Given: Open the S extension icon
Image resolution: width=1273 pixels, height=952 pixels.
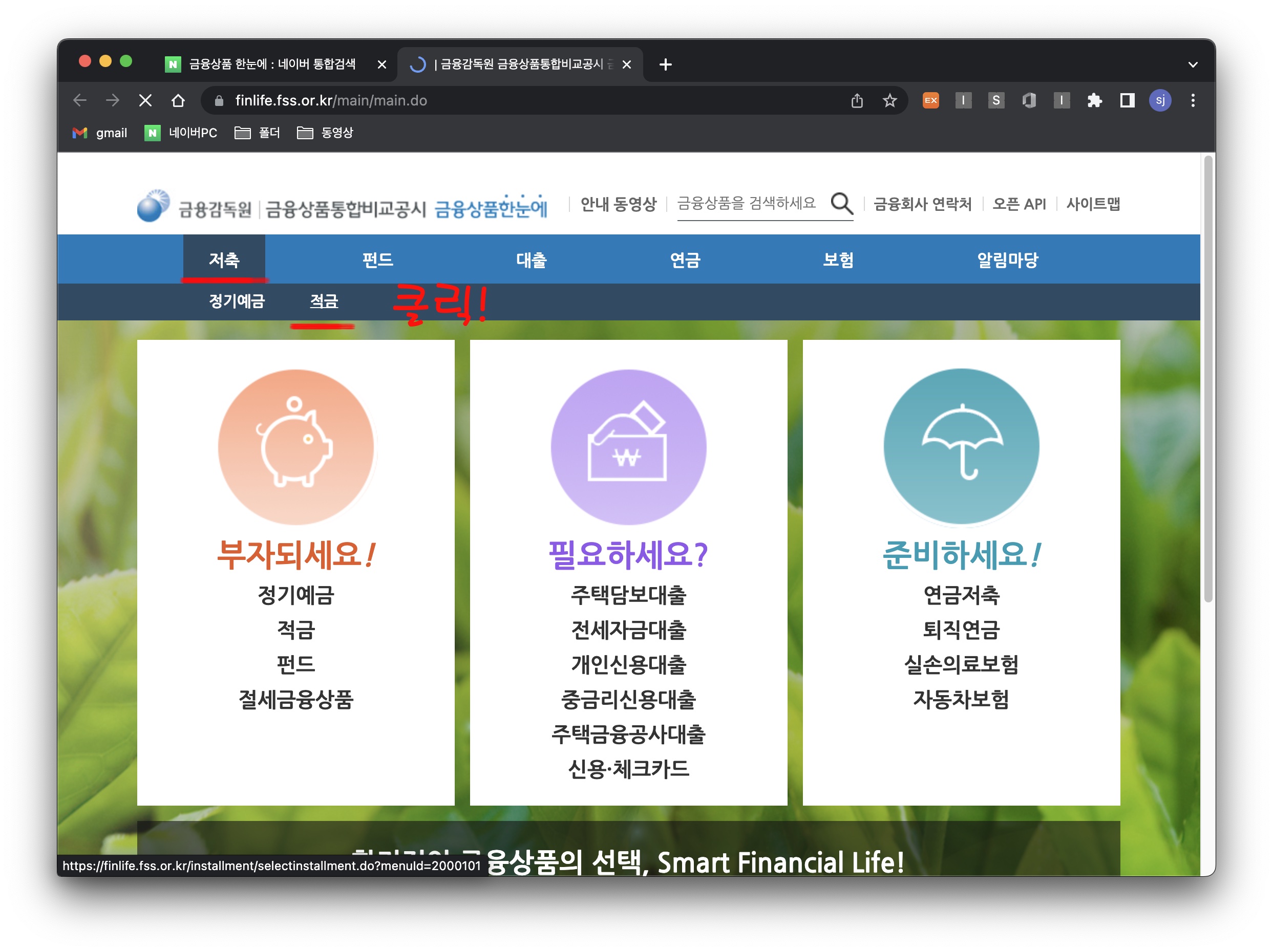Looking at the screenshot, I should pyautogui.click(x=996, y=101).
